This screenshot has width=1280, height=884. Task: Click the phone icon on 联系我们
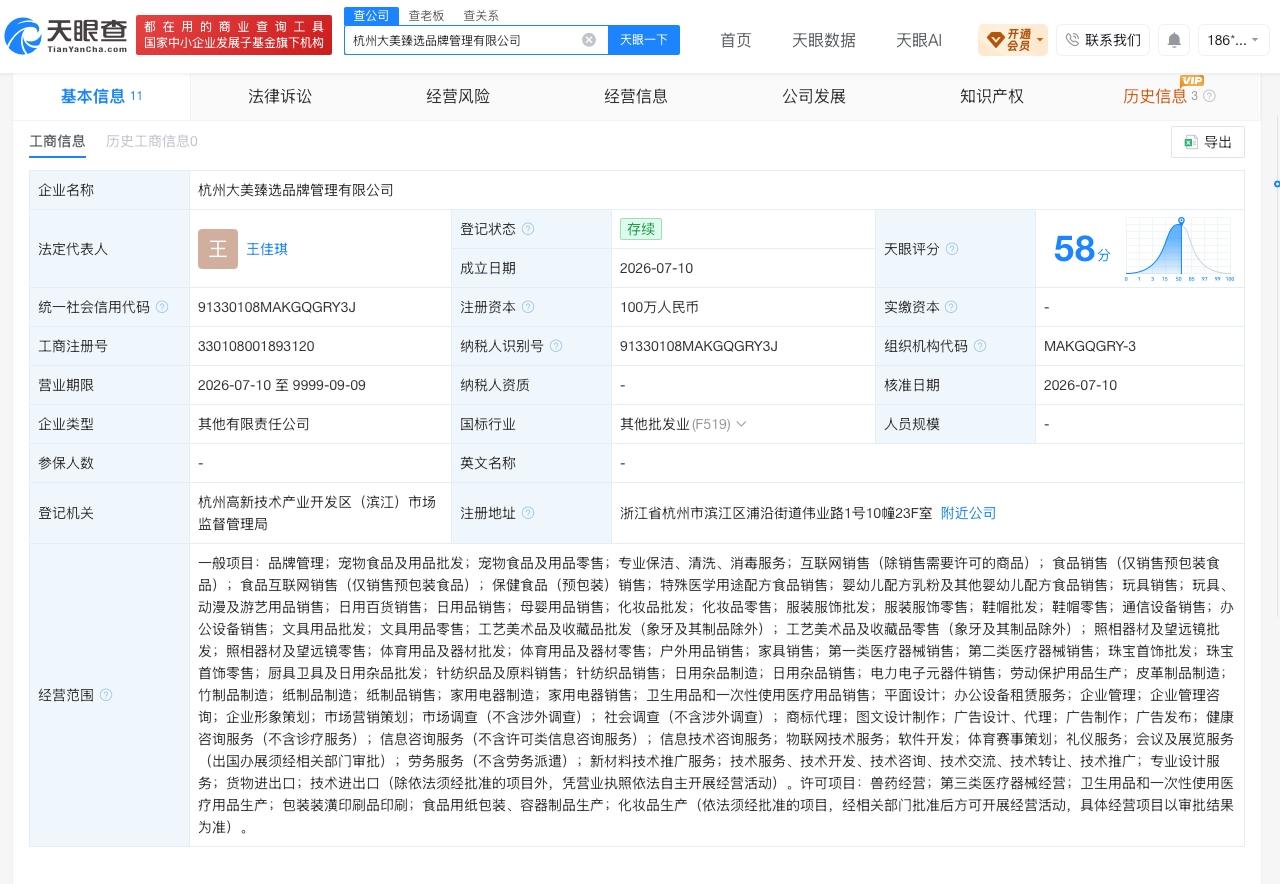pos(1072,40)
